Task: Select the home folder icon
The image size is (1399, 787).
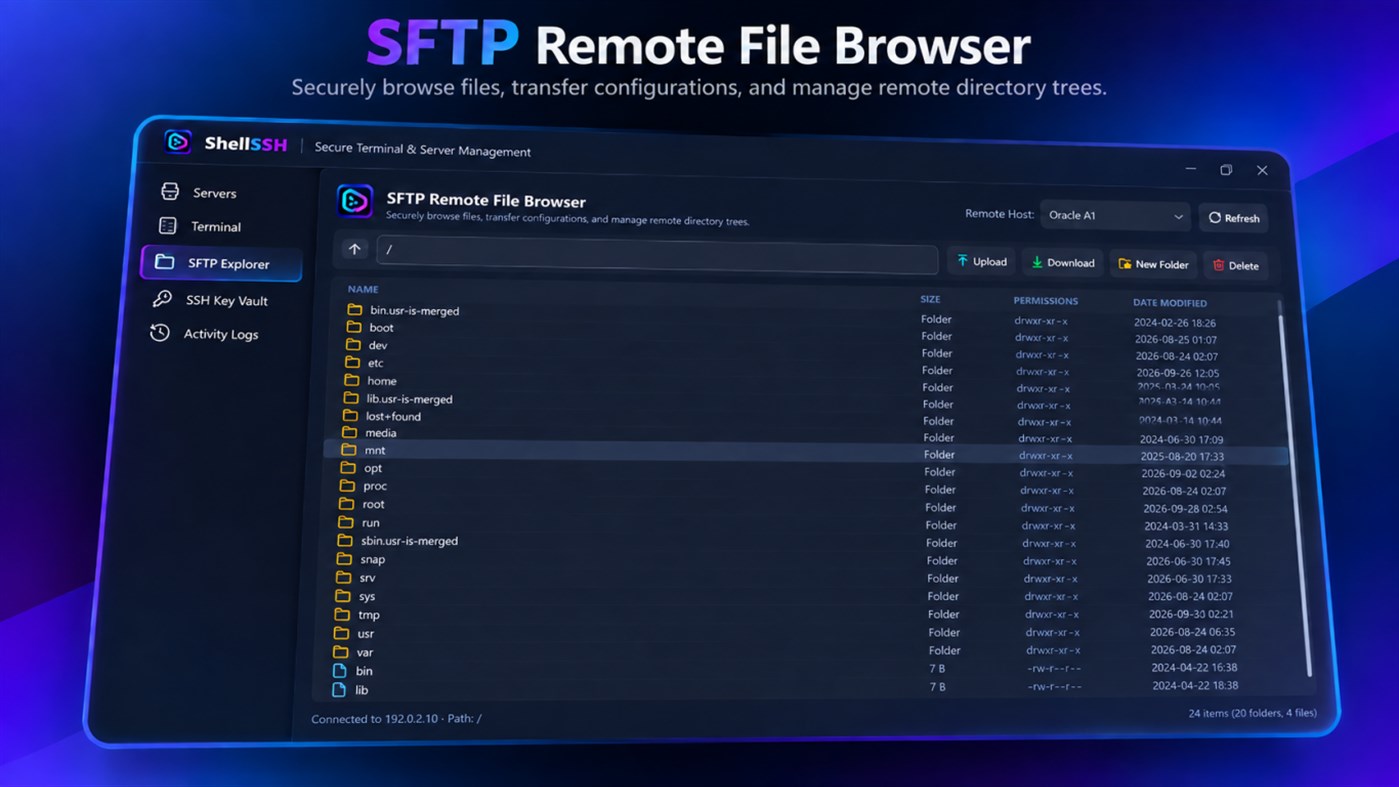Action: click(x=351, y=380)
